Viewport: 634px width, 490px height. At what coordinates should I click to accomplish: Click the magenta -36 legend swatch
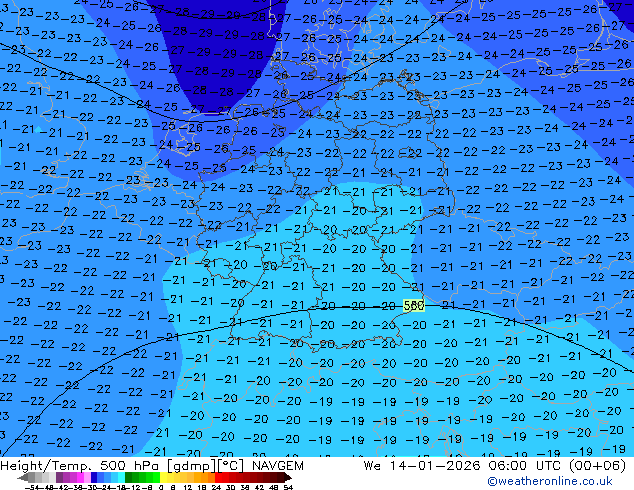(x=80, y=477)
